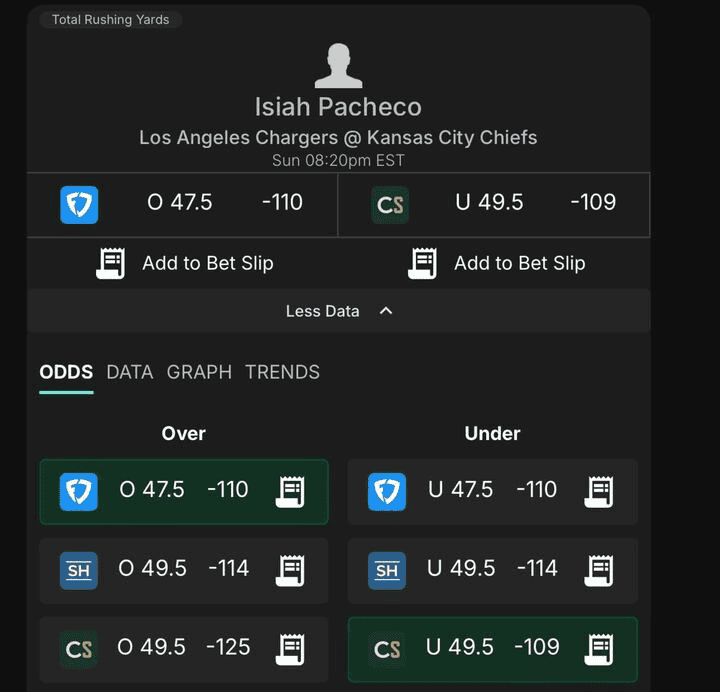Click the Isiah Pacheco player avatar
This screenshot has height=692, width=720.
[338, 66]
